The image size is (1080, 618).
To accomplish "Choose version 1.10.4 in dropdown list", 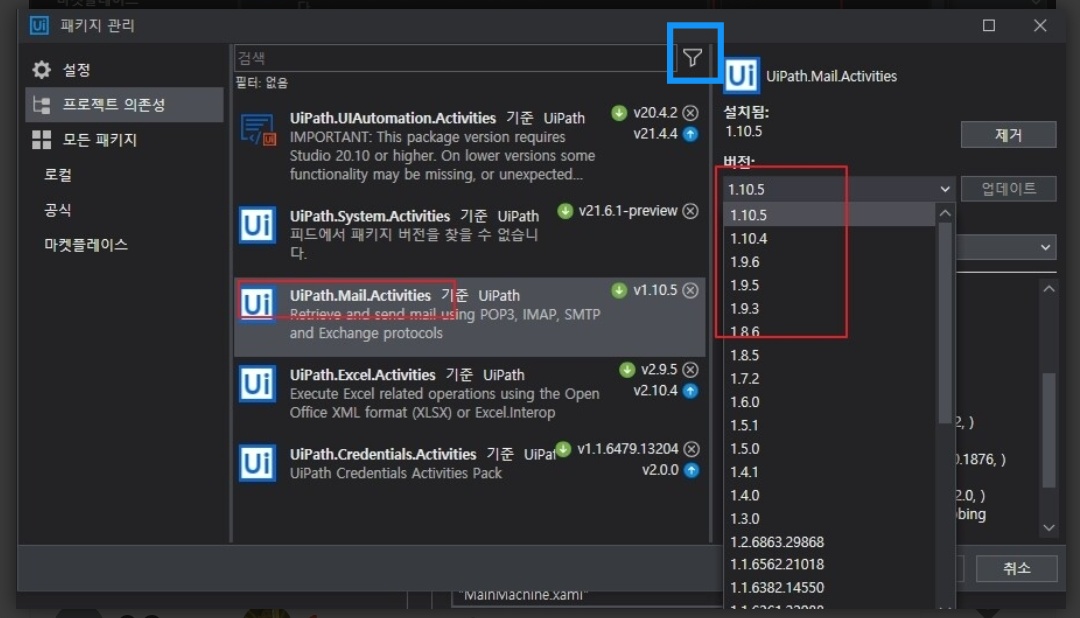I will 829,238.
